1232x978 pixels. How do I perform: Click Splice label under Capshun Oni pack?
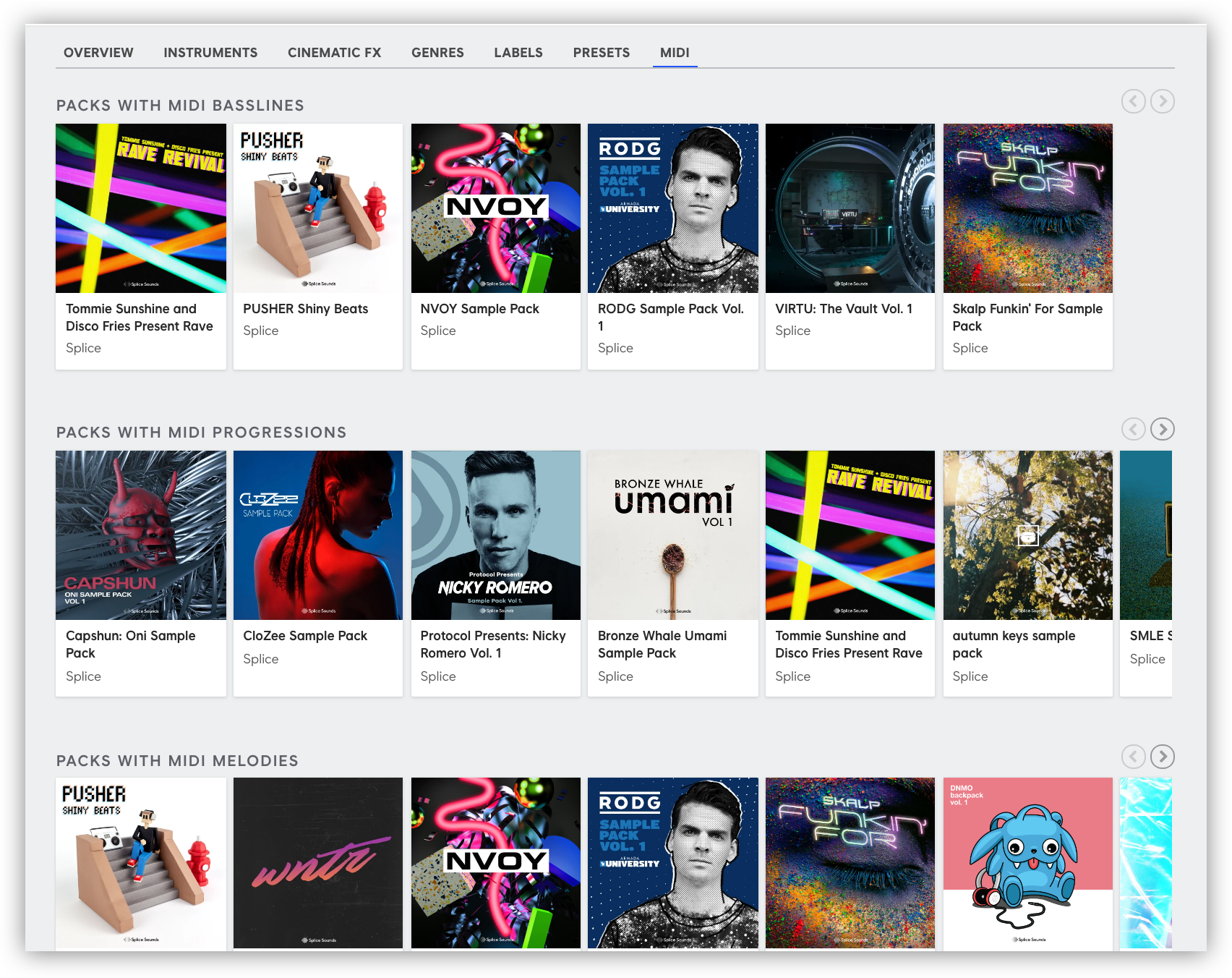[x=84, y=676]
